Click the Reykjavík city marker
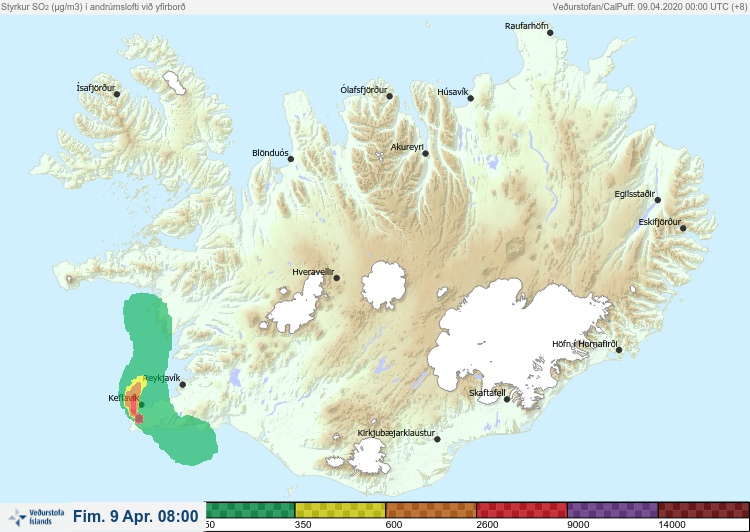The height and width of the screenshot is (532, 750). click(x=182, y=385)
